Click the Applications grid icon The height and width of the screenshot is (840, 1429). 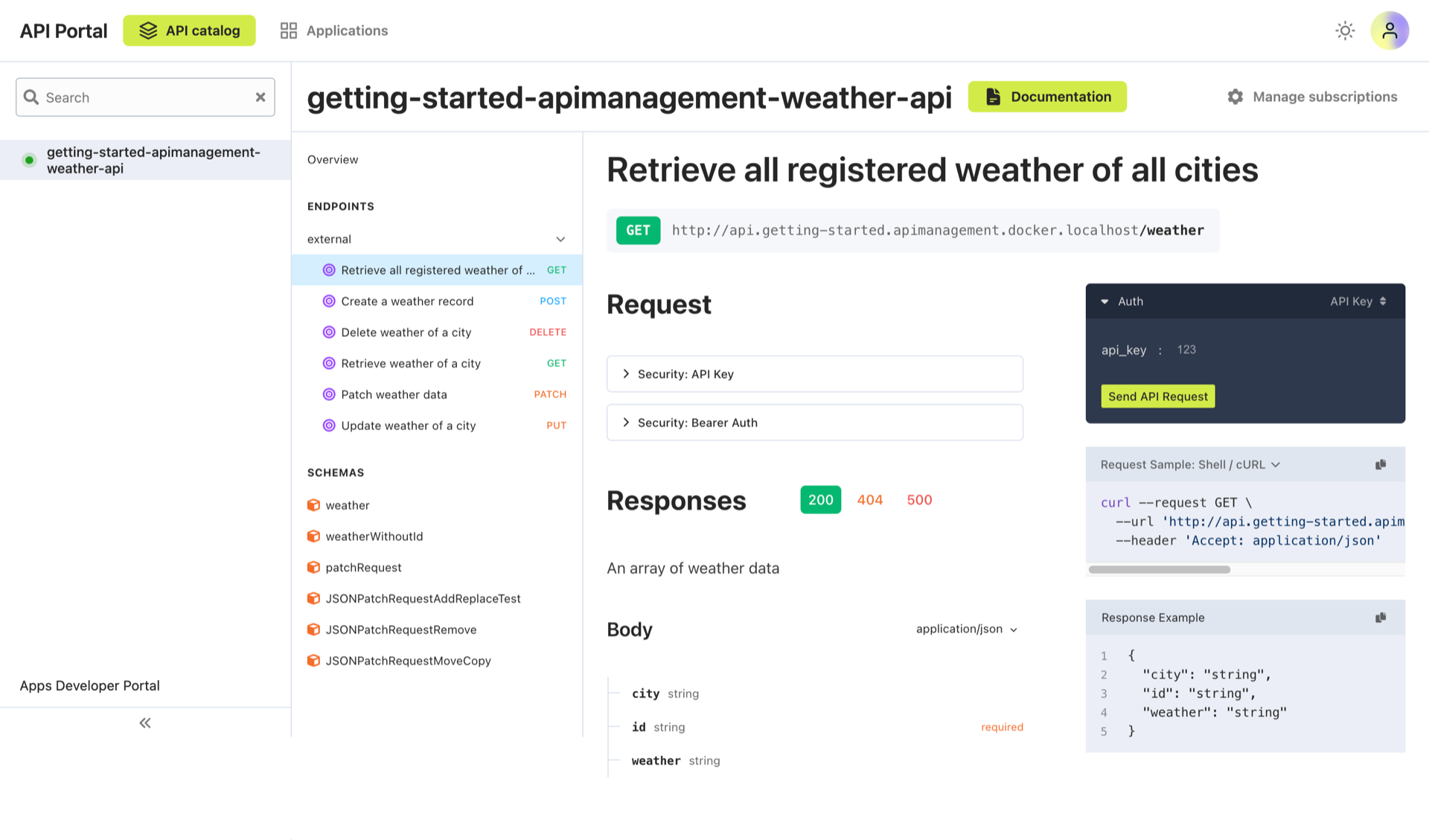point(289,31)
